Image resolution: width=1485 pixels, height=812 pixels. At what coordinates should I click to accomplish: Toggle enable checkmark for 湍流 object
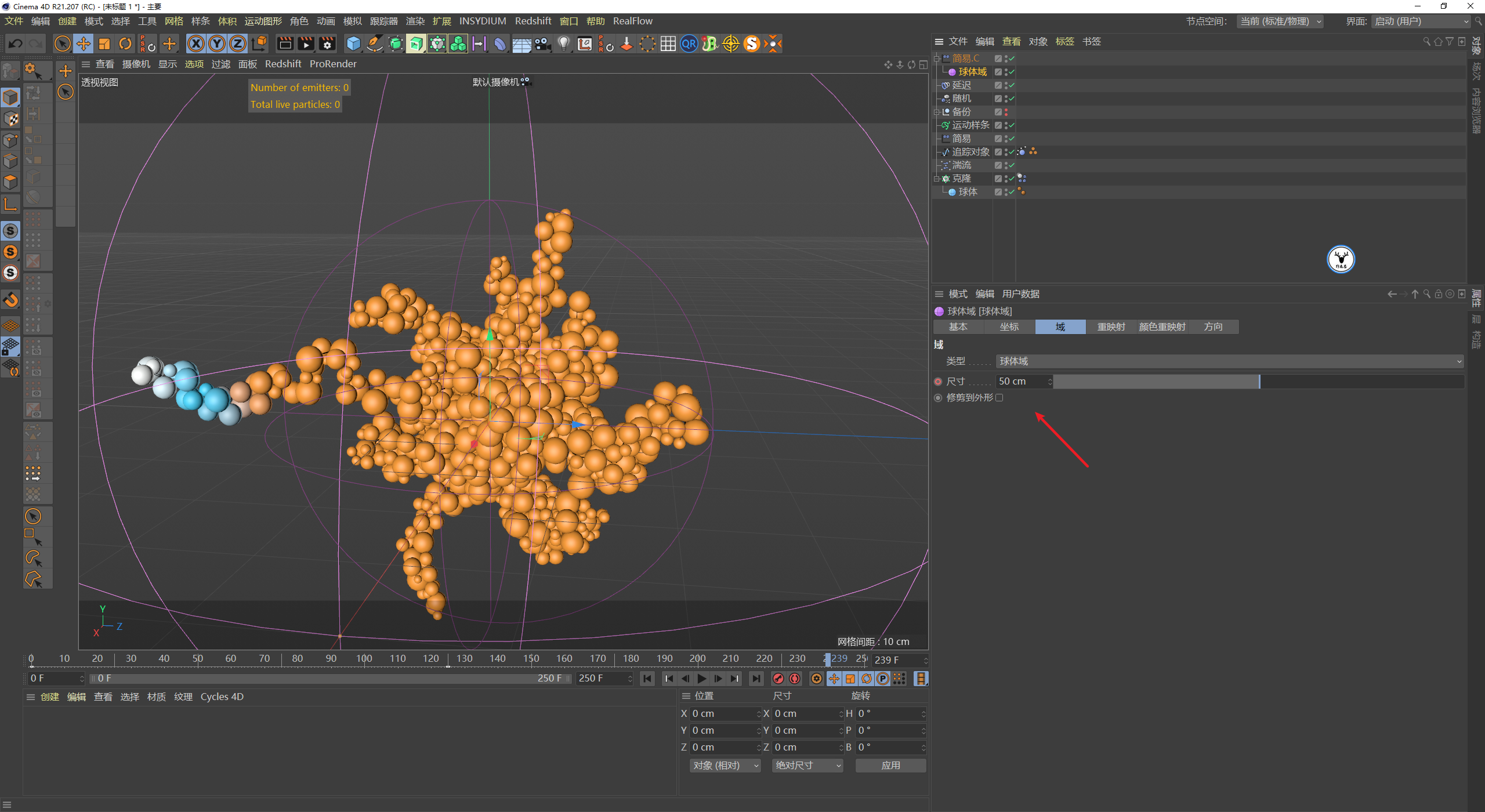(x=1011, y=165)
